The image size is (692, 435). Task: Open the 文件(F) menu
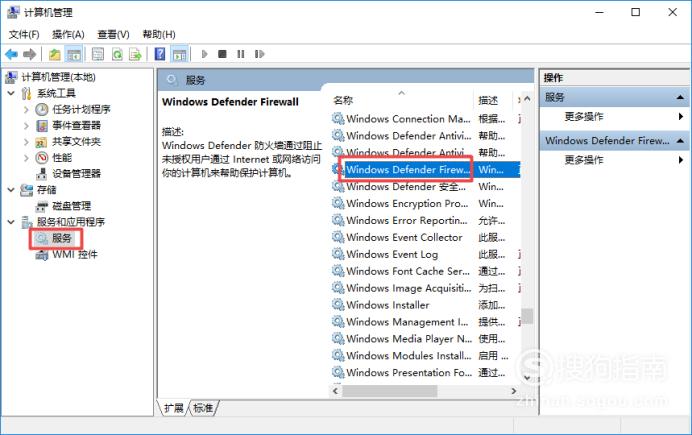coord(24,34)
